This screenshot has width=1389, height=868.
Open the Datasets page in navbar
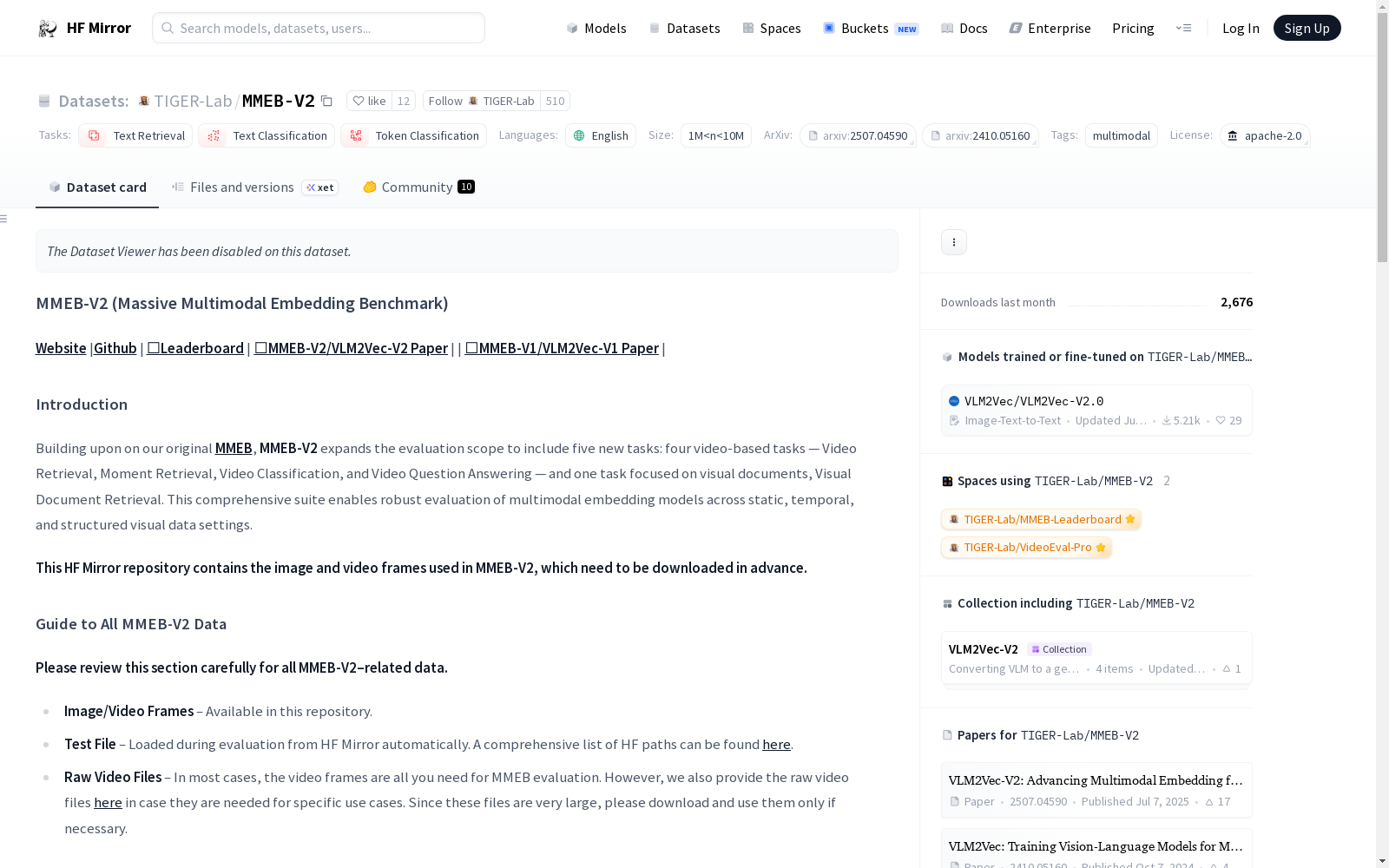(x=685, y=28)
